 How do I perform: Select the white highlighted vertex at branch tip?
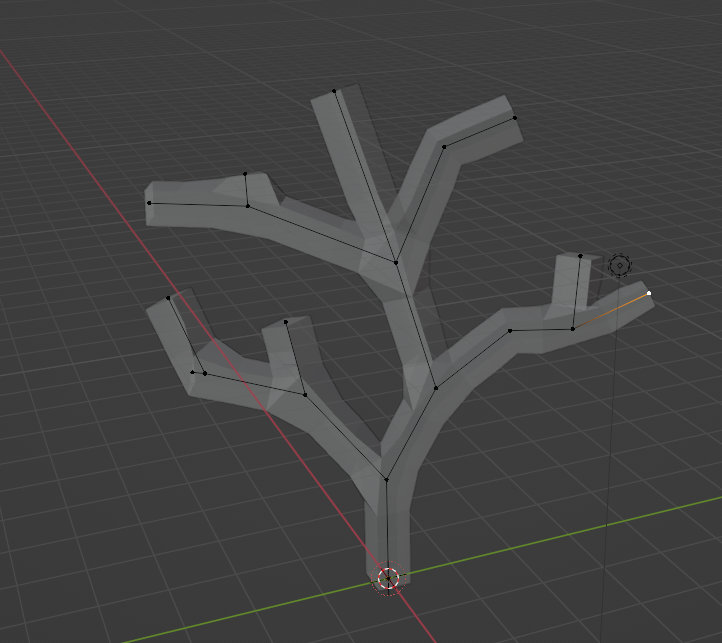649,293
